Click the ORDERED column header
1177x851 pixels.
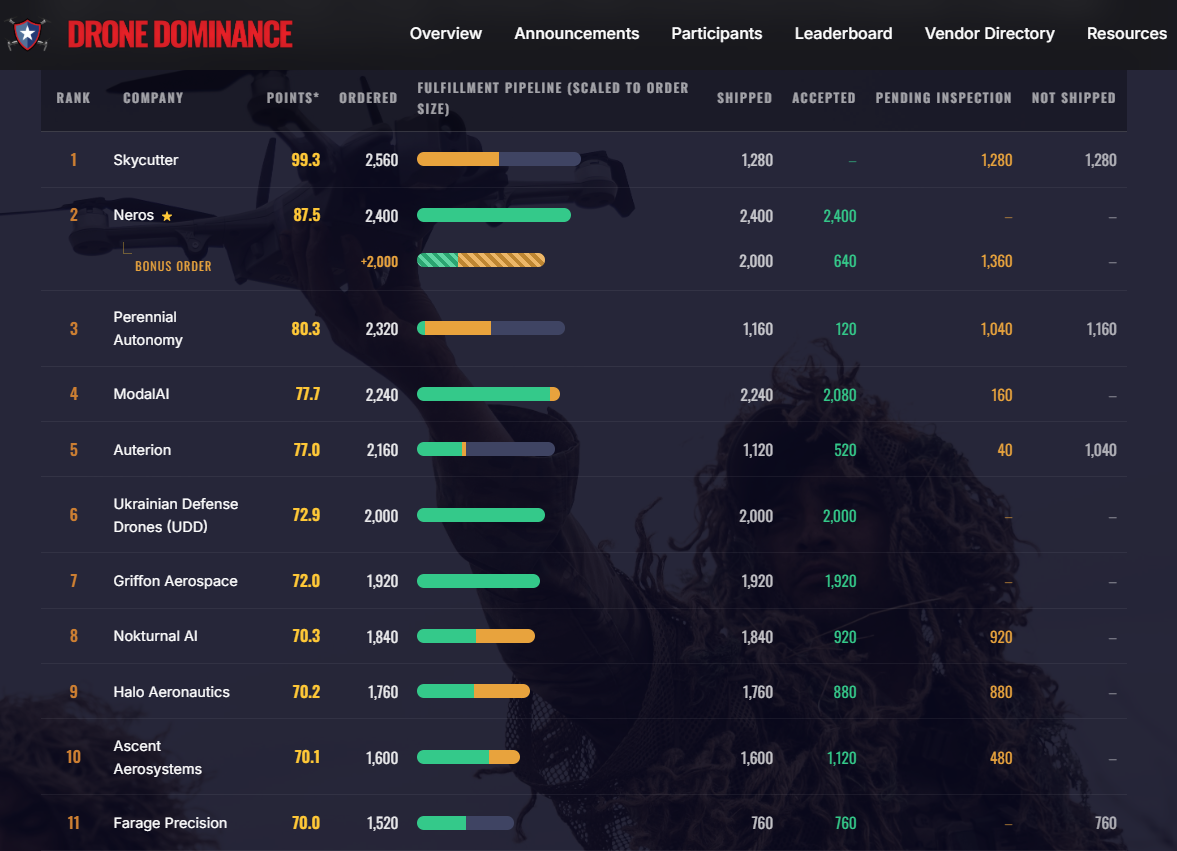click(x=368, y=98)
